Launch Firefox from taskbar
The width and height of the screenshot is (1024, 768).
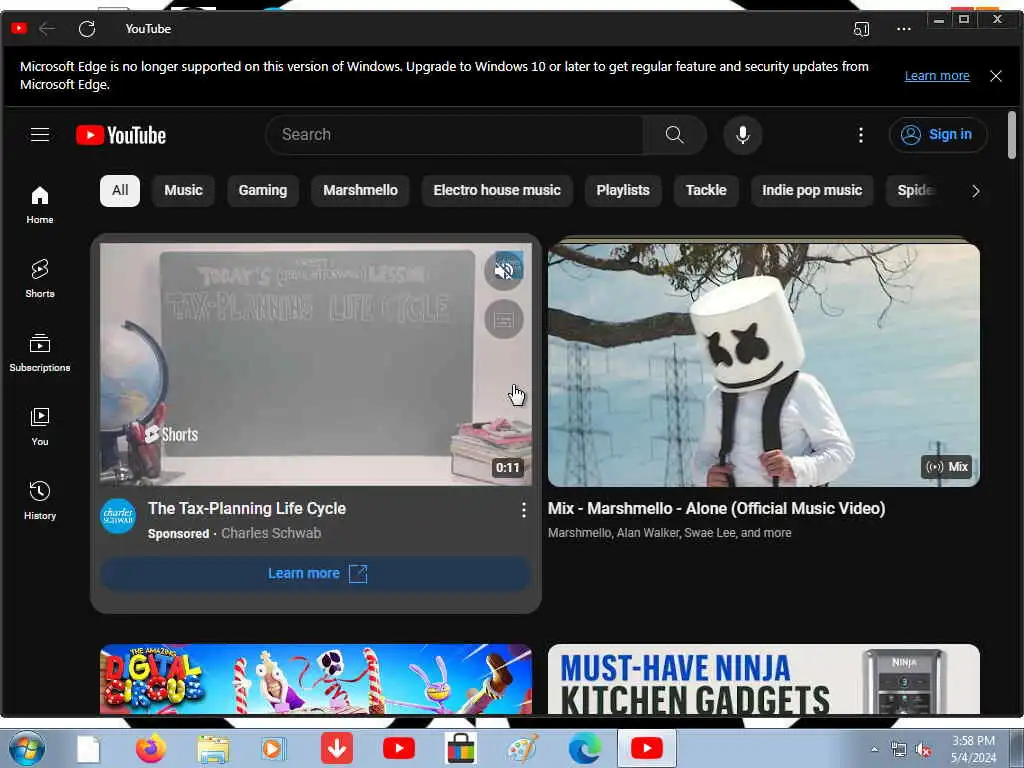pos(151,749)
